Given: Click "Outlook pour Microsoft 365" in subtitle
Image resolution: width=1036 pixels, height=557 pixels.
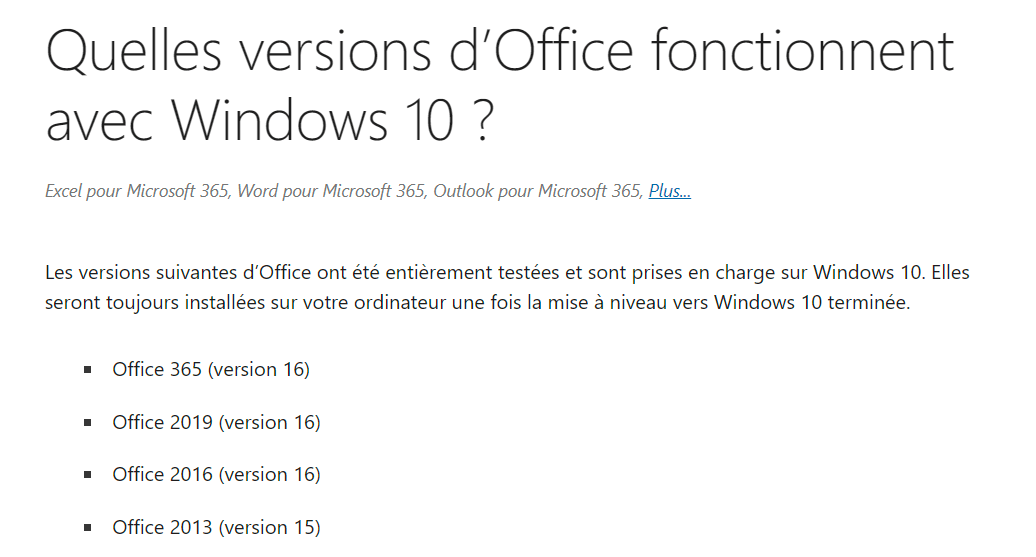Looking at the screenshot, I should pyautogui.click(x=538, y=191).
